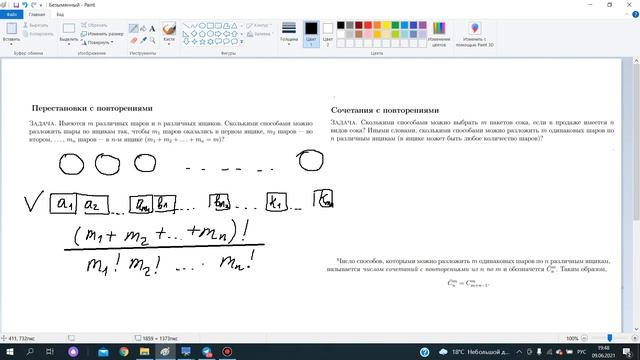
Task: Open the weather widget in taskbar
Action: [x=473, y=351]
